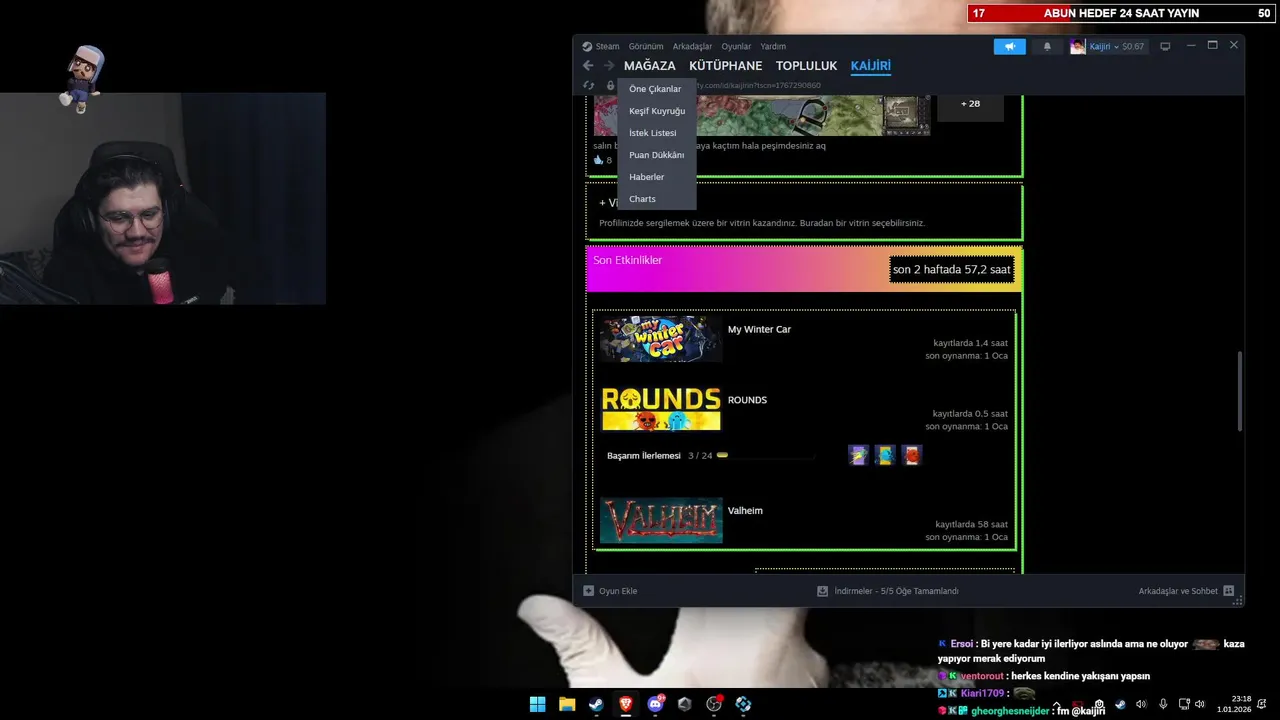The height and width of the screenshot is (720, 1280).
Task: Open the Windows Start menu
Action: click(x=538, y=704)
